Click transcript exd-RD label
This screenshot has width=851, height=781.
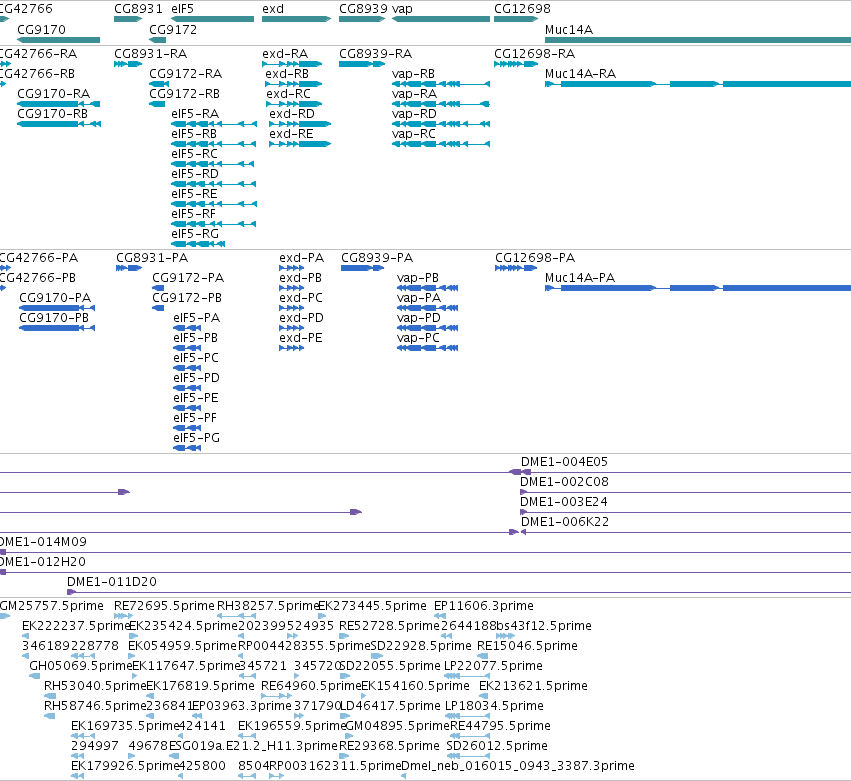click(292, 114)
